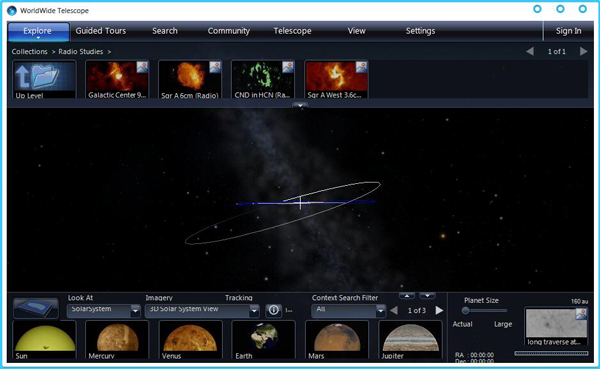Go to next context results page
The height and width of the screenshot is (369, 600).
click(x=439, y=310)
